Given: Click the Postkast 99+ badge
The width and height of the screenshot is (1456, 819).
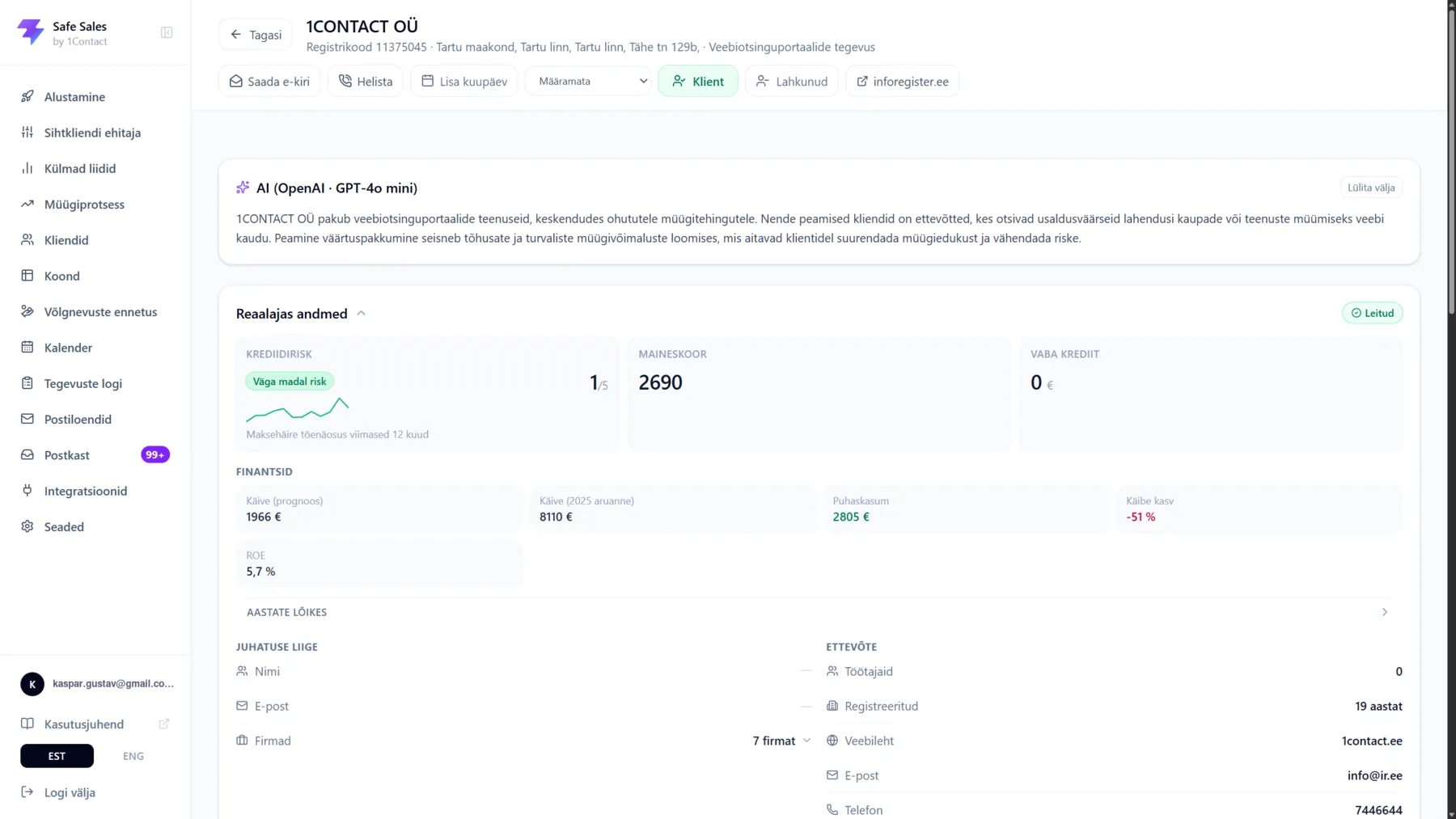Looking at the screenshot, I should pyautogui.click(x=155, y=454).
